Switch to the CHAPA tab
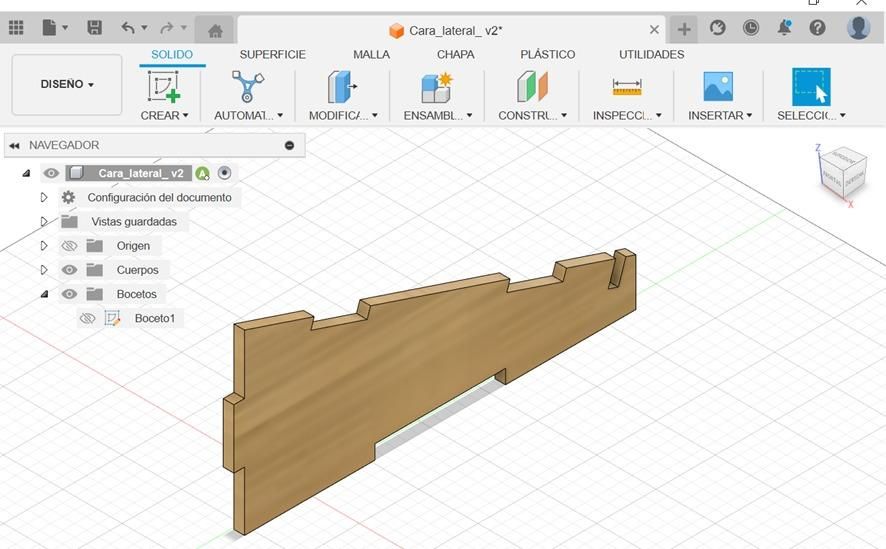The width and height of the screenshot is (886, 549). (x=455, y=55)
